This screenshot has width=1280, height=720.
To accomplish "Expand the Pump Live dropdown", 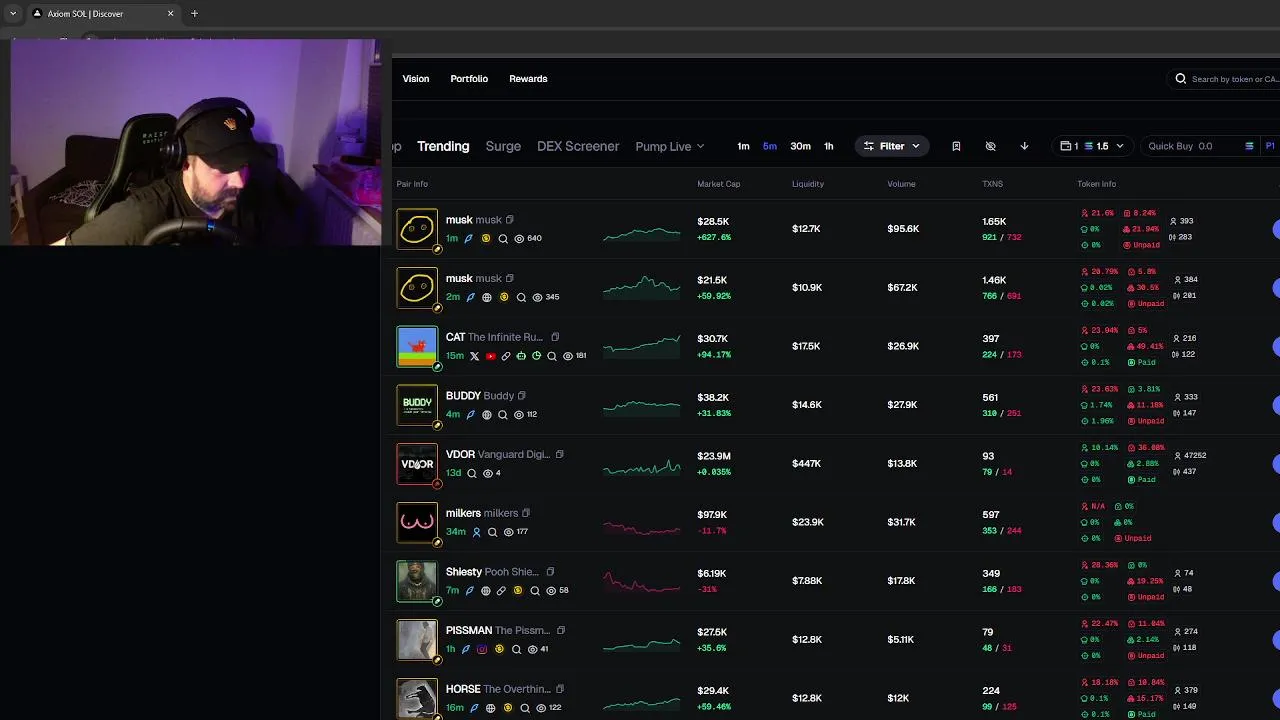I will 670,146.
